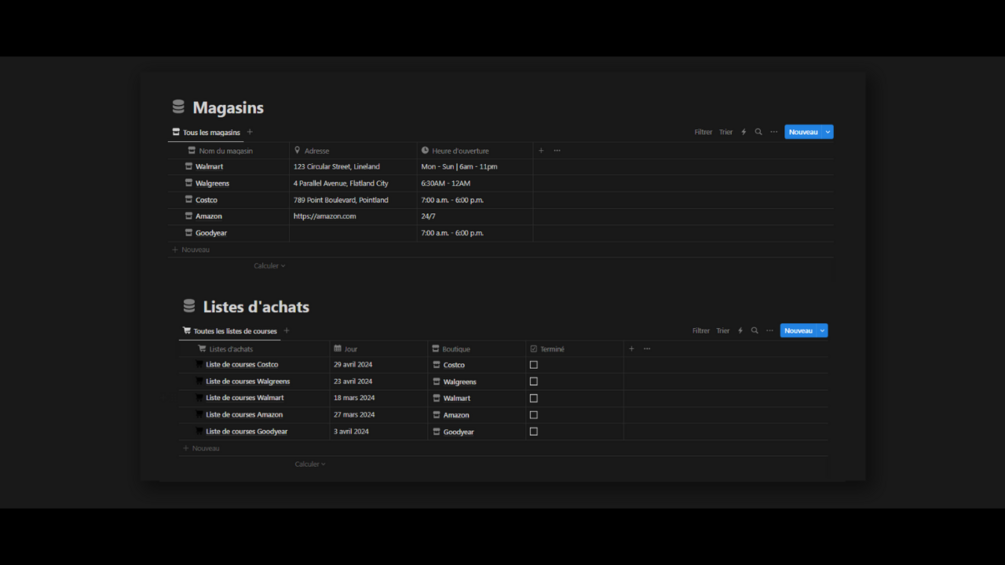Expand Nouveau dropdown arrow in Listes d'achats

pos(822,331)
